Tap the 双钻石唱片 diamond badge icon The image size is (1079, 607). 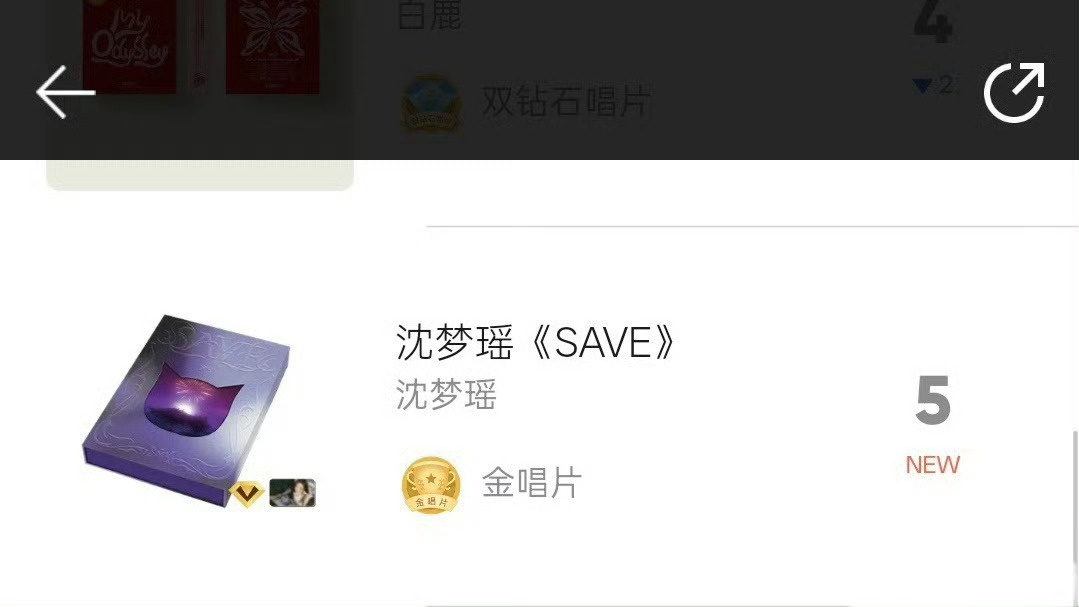coord(431,103)
